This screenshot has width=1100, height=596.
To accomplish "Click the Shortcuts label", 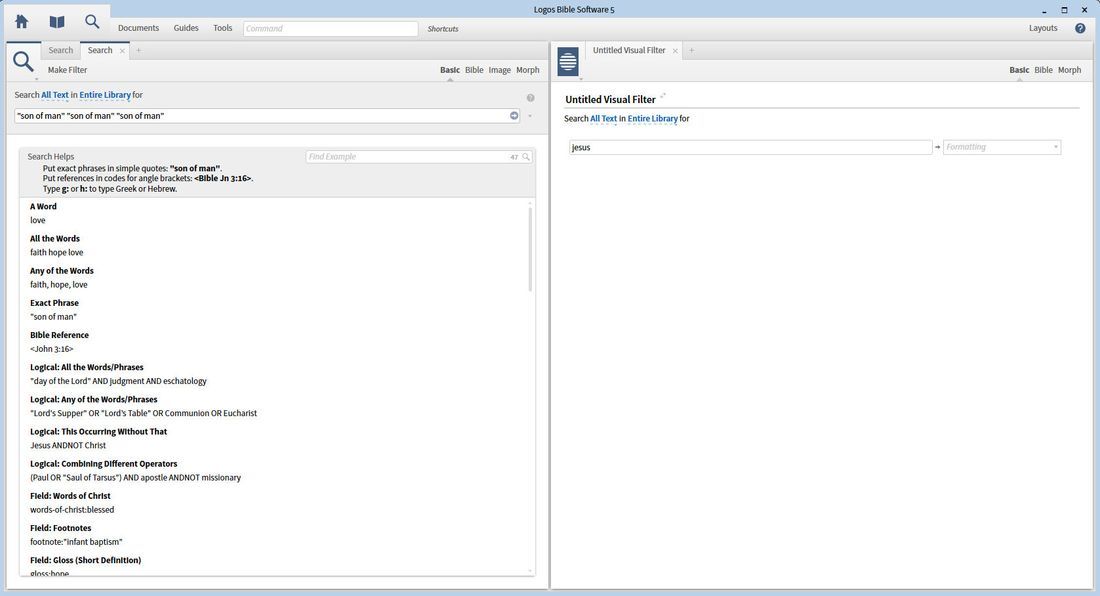I will [x=443, y=29].
